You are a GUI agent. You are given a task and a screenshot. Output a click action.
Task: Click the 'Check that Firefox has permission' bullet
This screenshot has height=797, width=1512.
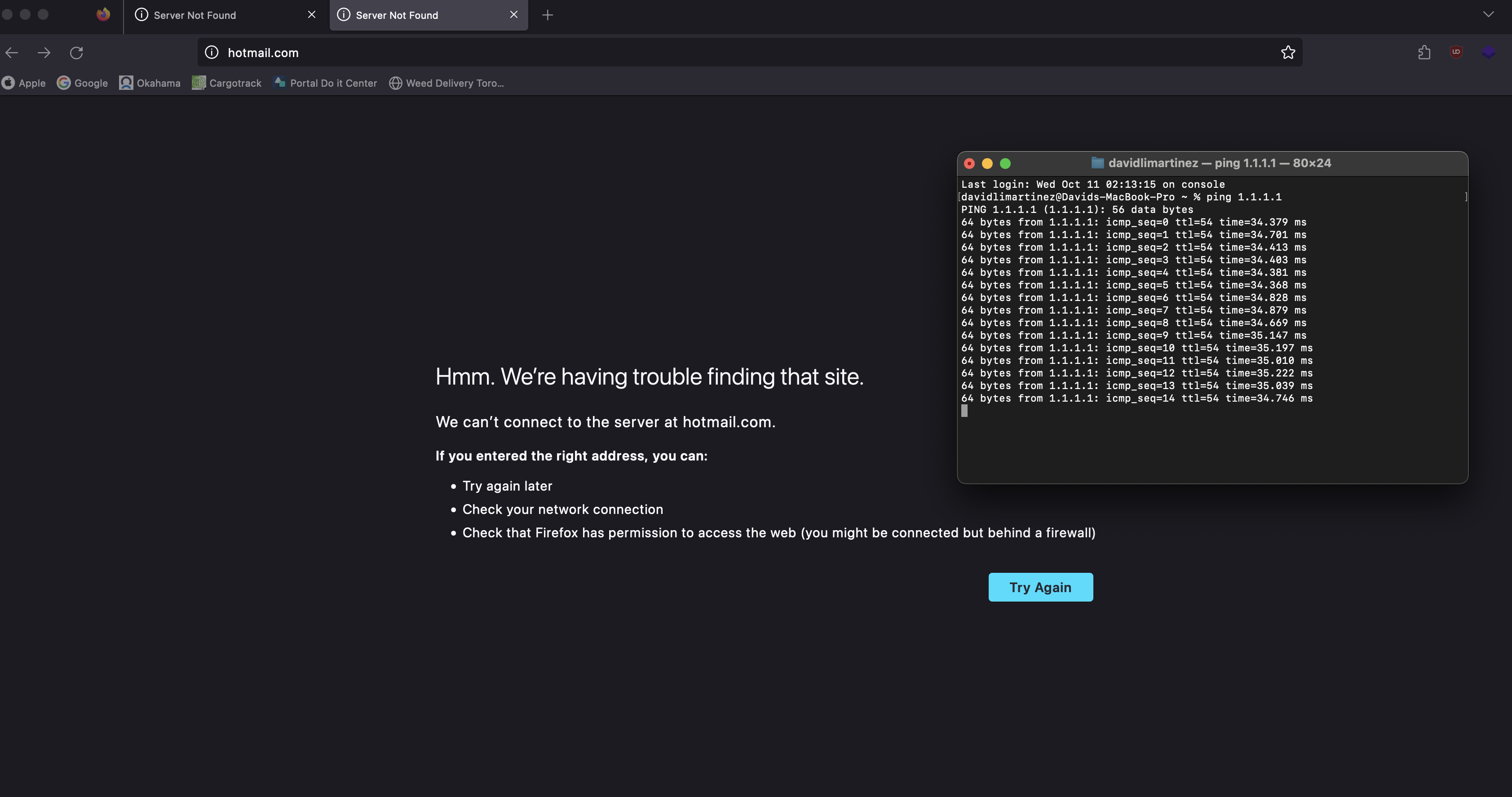tap(779, 533)
